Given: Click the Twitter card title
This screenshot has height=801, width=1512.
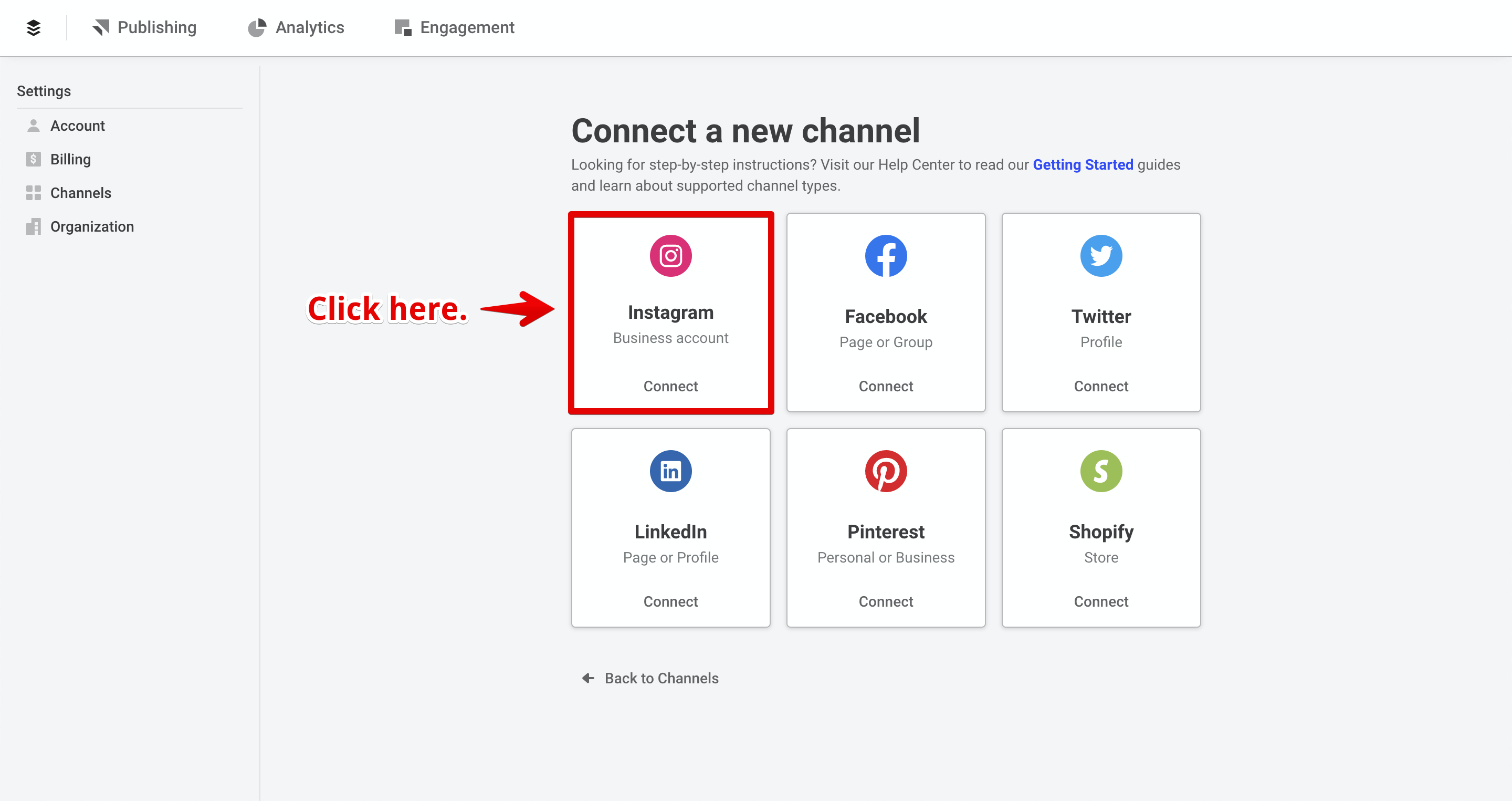Looking at the screenshot, I should click(x=1100, y=317).
